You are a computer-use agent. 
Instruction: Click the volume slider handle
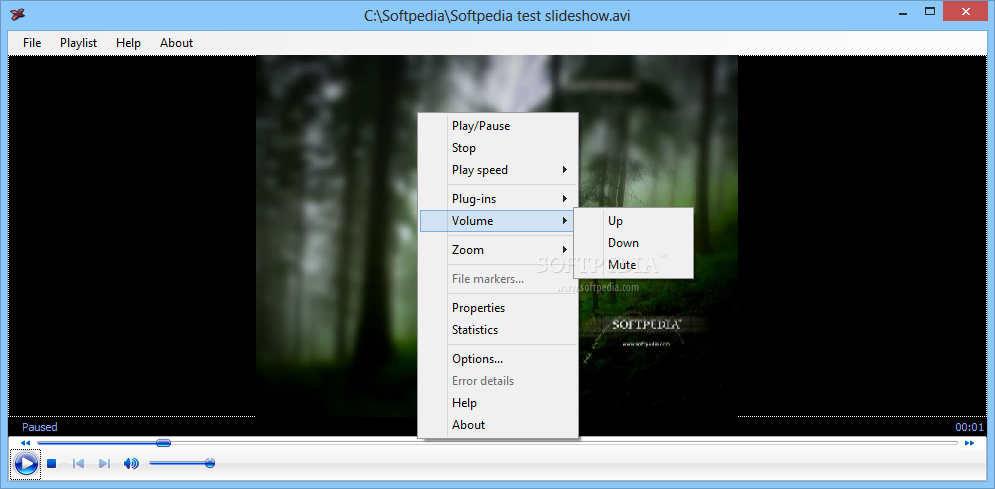[x=210, y=463]
